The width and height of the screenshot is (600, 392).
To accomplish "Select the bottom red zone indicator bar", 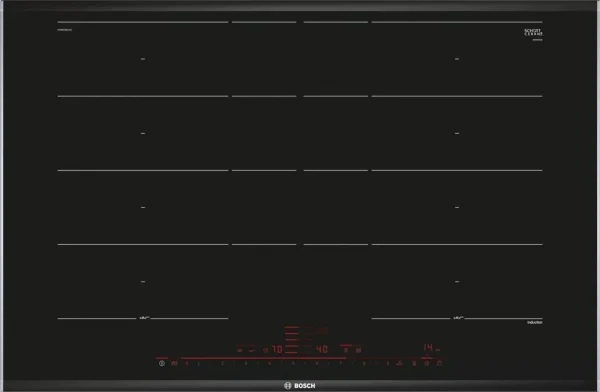I will [x=291, y=352].
